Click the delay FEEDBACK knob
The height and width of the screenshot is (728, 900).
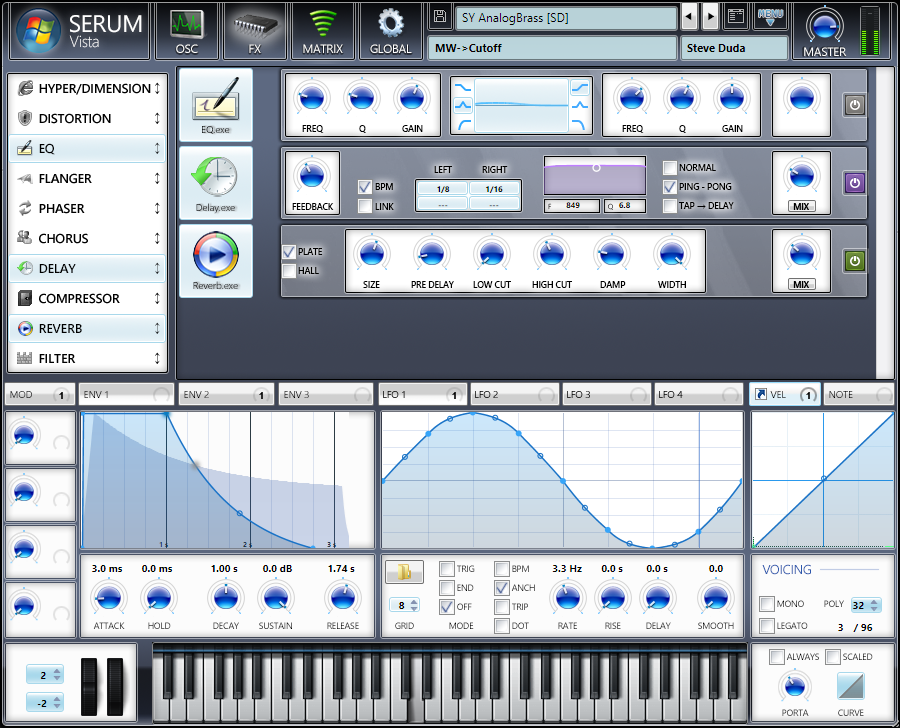coord(312,175)
